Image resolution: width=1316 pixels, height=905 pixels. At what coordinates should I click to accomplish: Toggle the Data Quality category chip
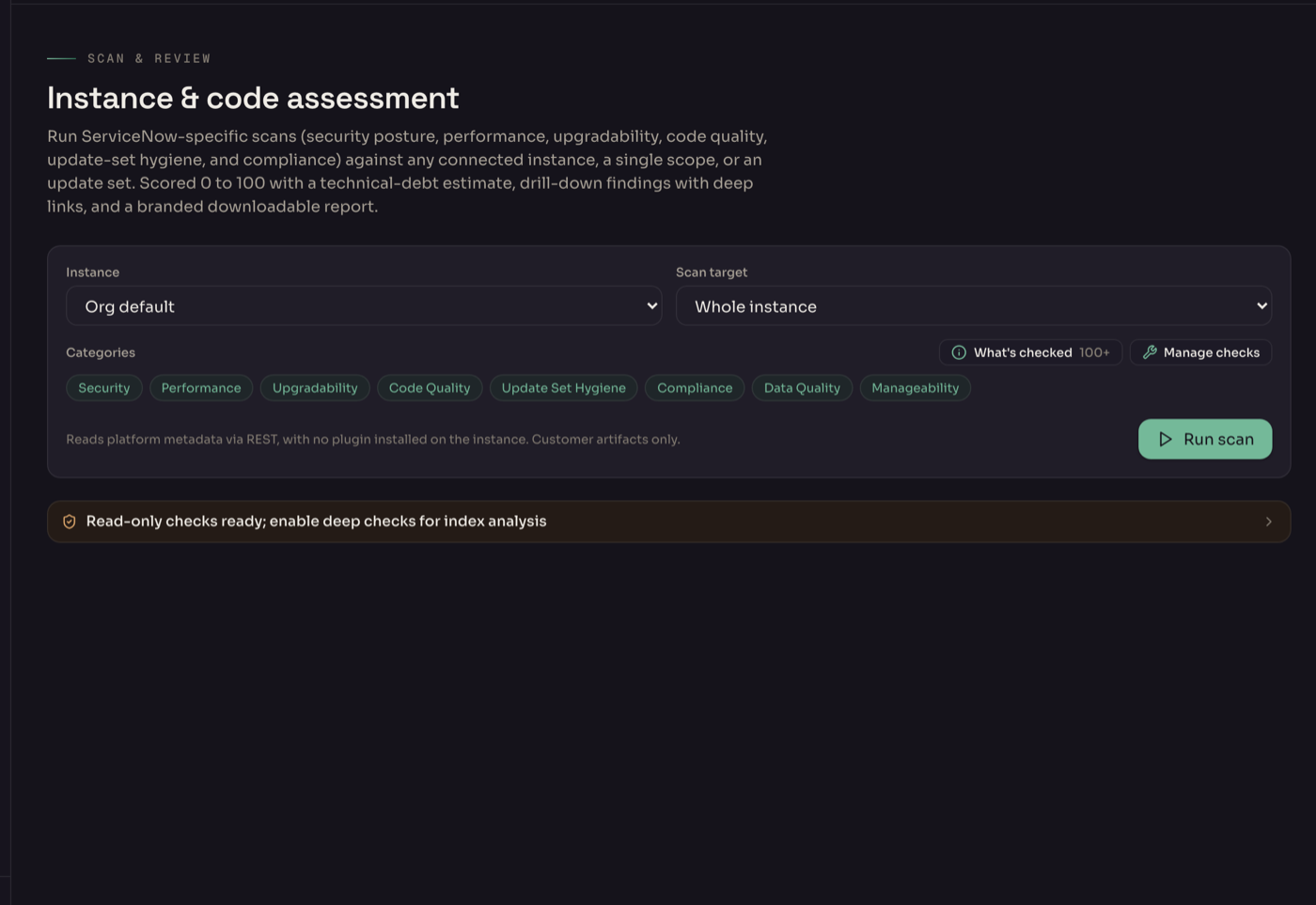click(802, 388)
